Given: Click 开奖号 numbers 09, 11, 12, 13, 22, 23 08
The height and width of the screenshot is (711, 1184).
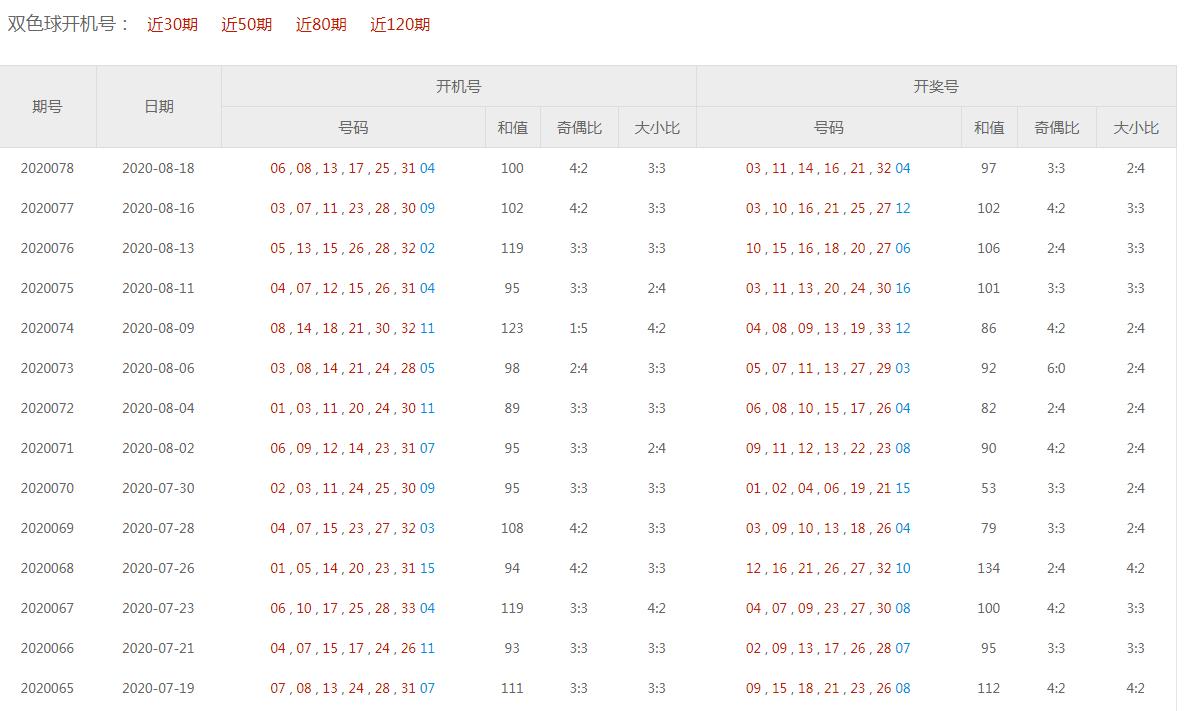Looking at the screenshot, I should click(x=828, y=448).
